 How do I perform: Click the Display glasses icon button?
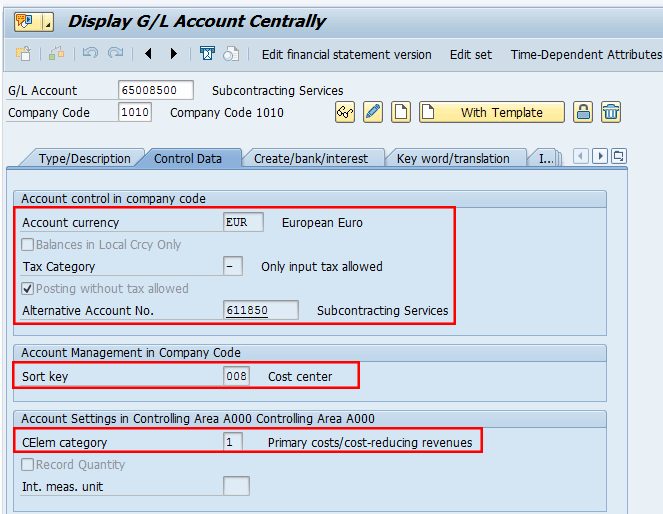click(345, 112)
